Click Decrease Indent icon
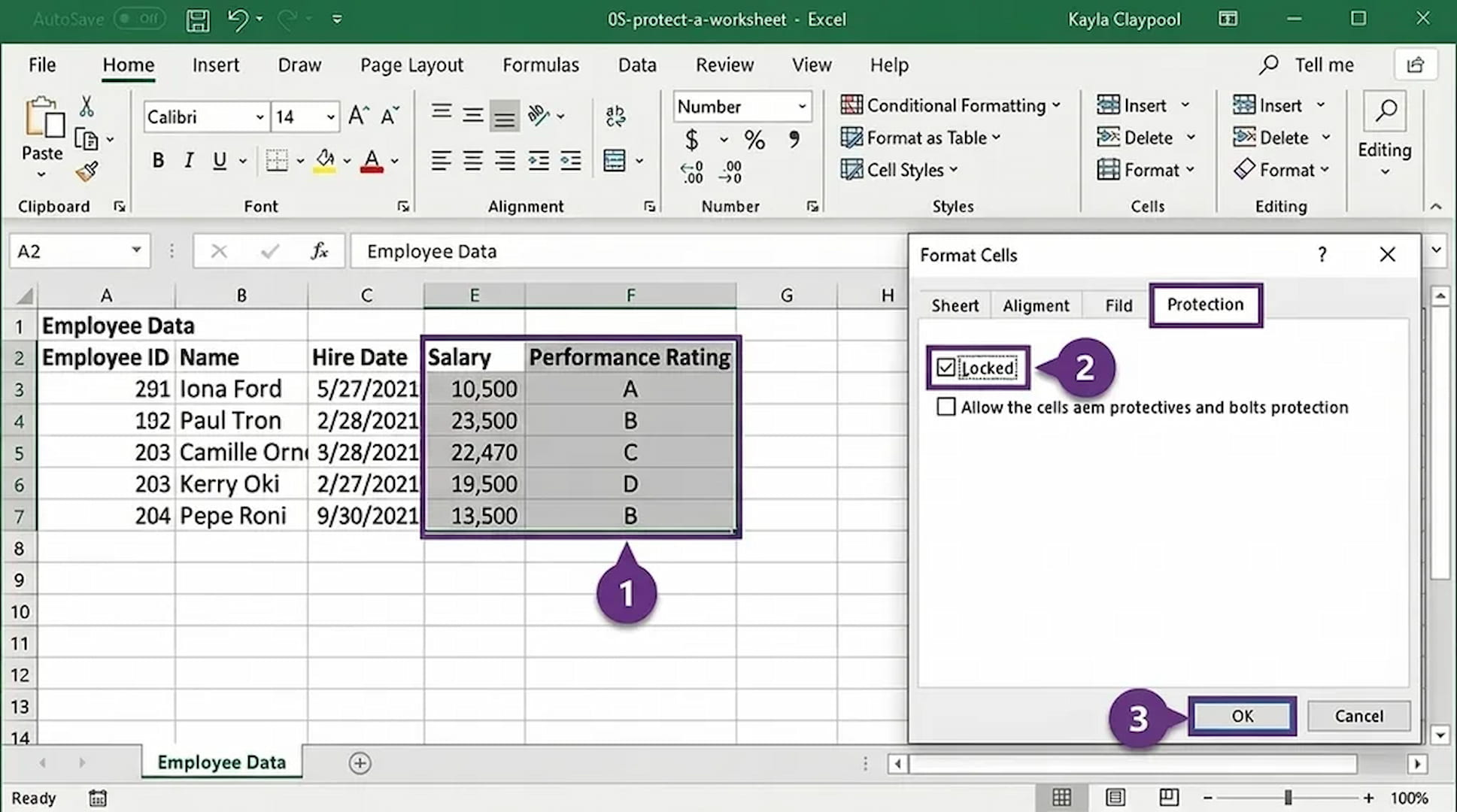This screenshot has width=1457, height=812. pyautogui.click(x=539, y=160)
